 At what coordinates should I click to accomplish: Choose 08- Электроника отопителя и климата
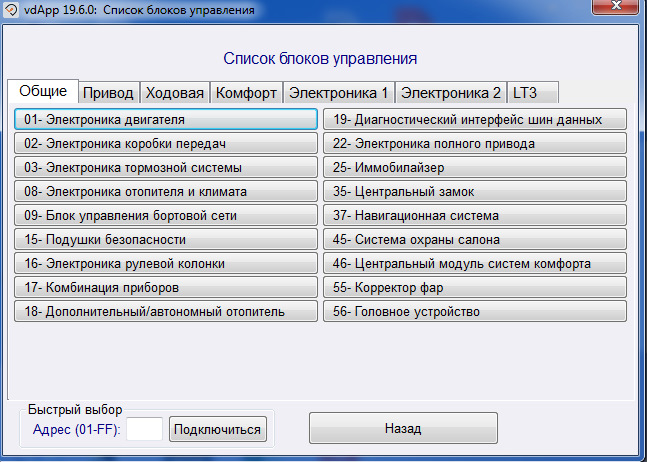point(166,191)
